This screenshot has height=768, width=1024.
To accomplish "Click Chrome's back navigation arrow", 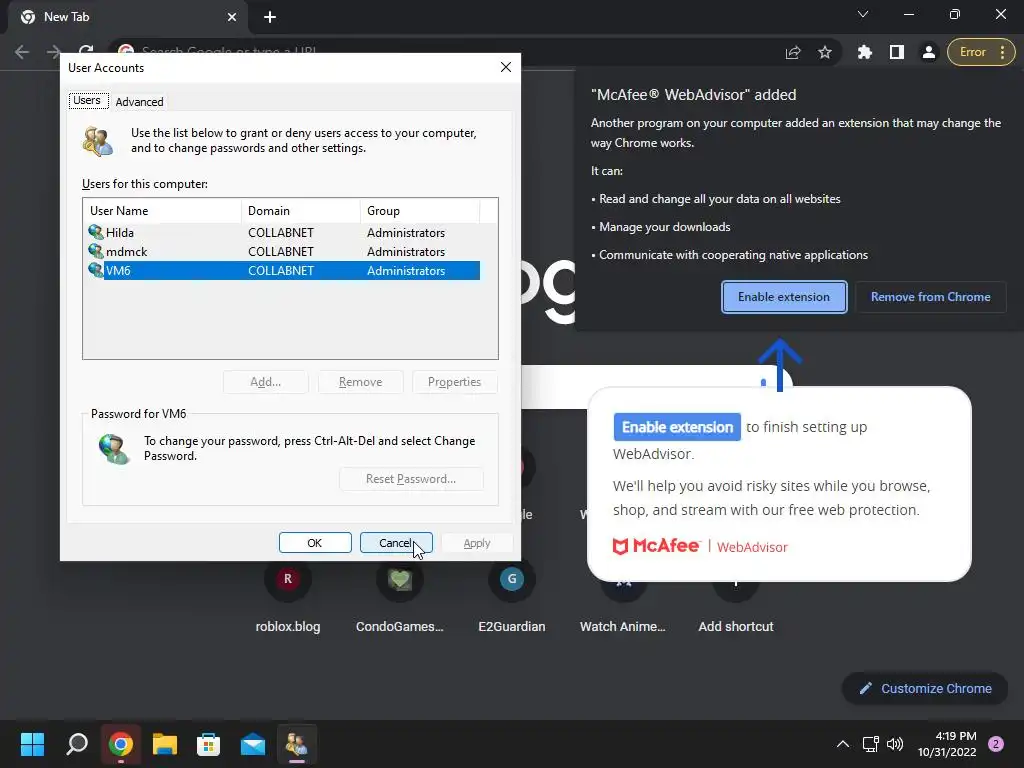I will [x=22, y=52].
